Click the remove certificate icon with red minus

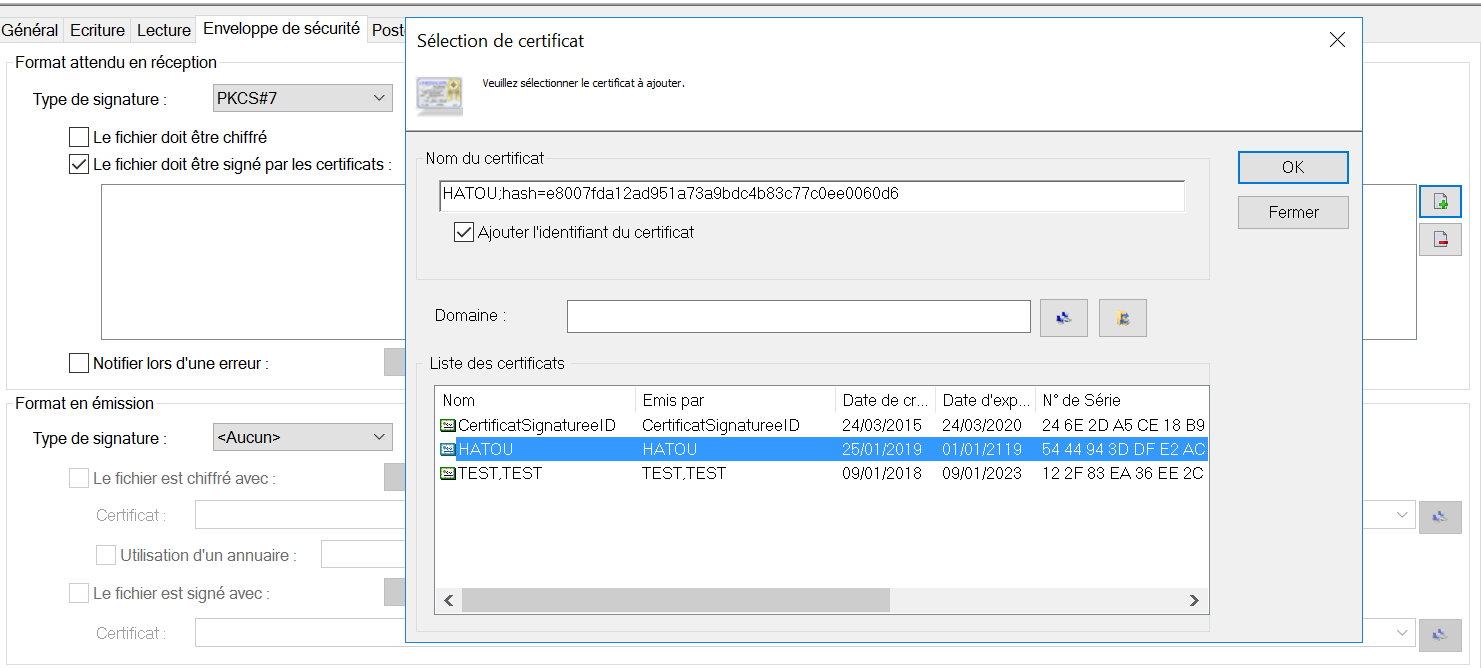click(1440, 239)
